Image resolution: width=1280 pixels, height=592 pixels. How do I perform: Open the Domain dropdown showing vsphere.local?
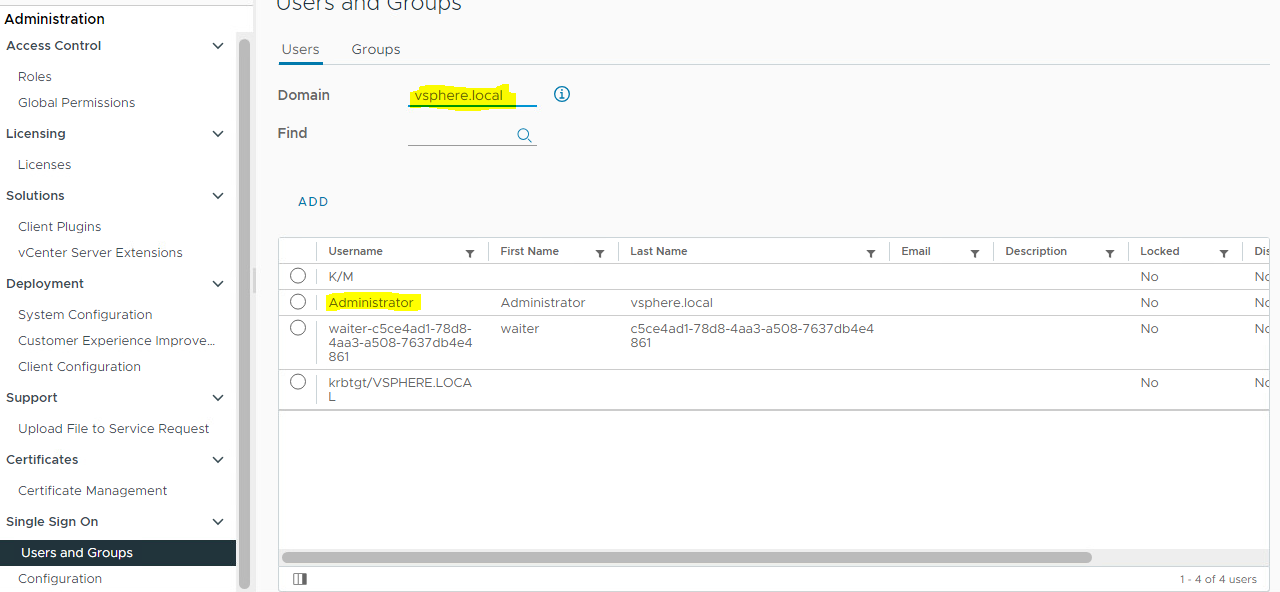tap(472, 96)
